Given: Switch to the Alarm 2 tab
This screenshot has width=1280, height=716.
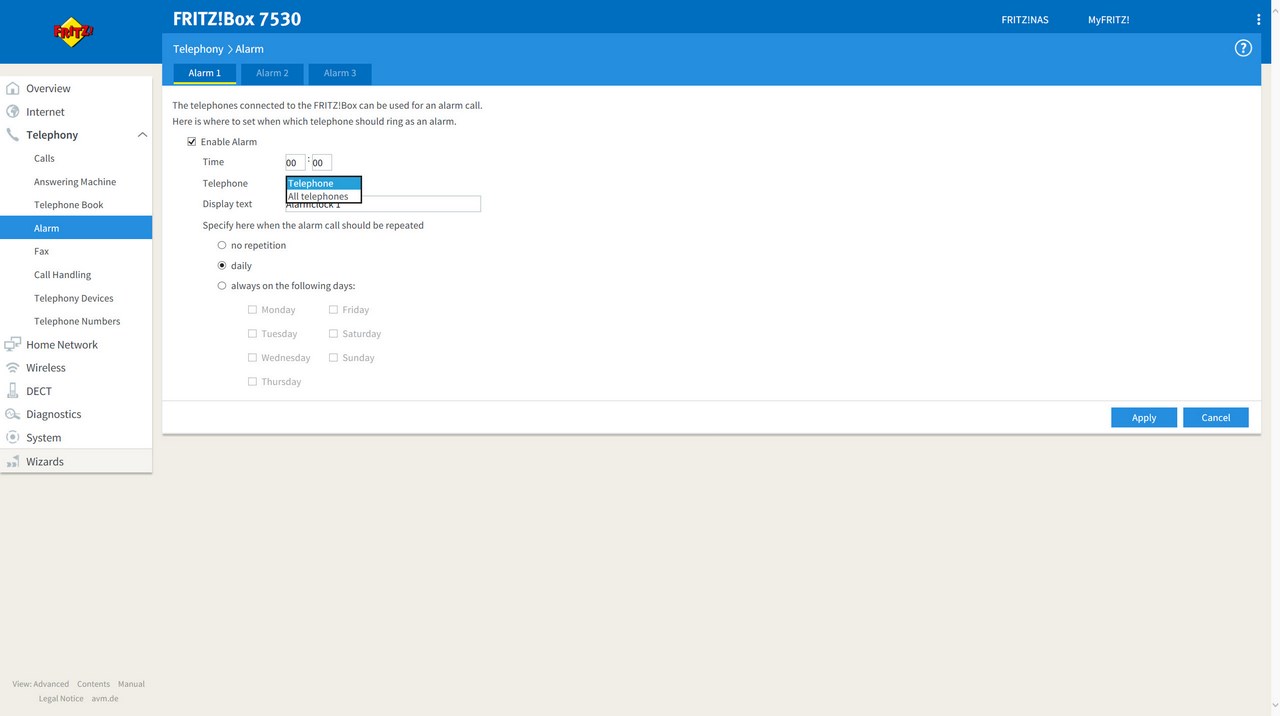Looking at the screenshot, I should pos(272,73).
